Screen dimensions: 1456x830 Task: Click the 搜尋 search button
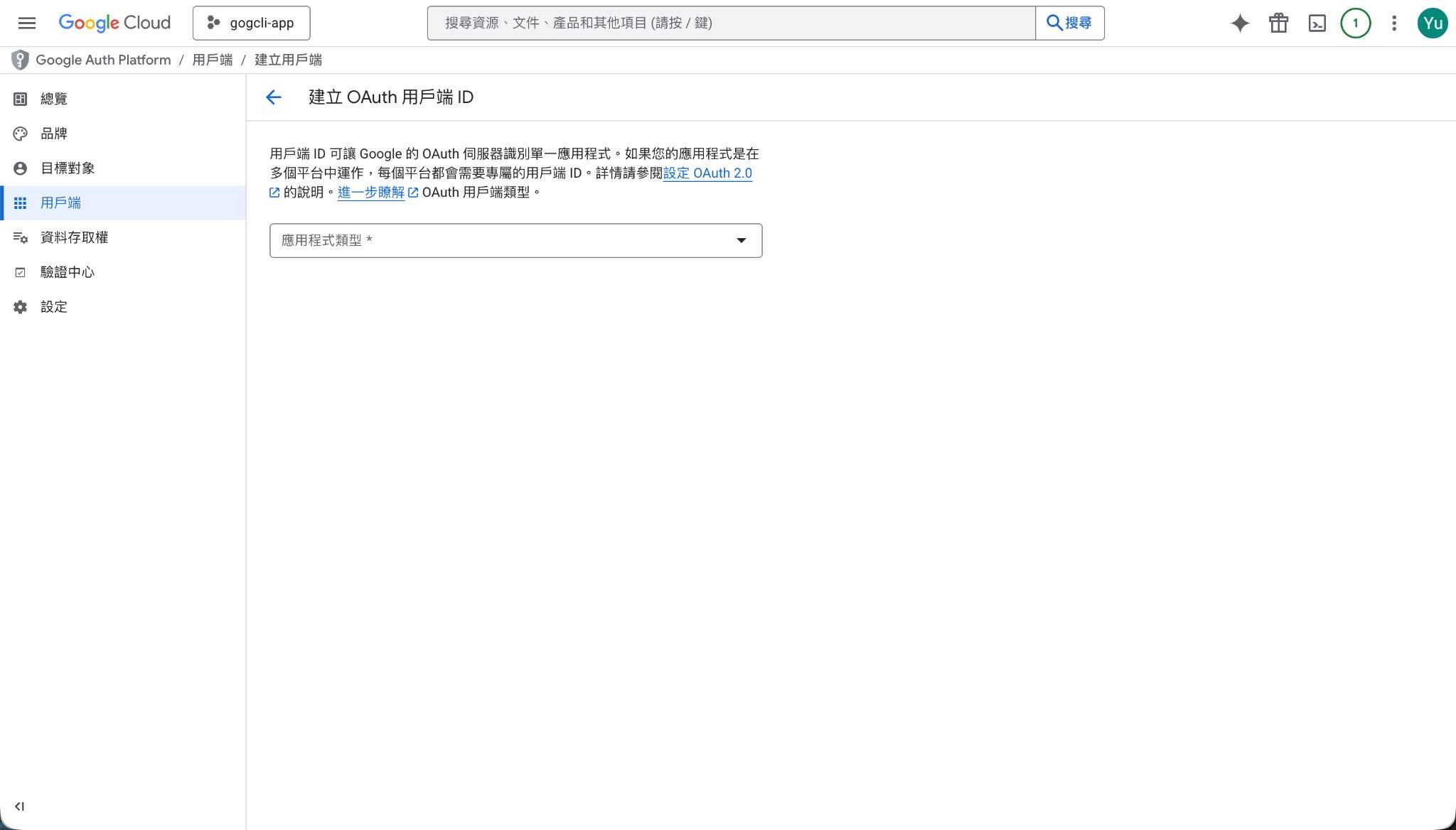pyautogui.click(x=1069, y=23)
